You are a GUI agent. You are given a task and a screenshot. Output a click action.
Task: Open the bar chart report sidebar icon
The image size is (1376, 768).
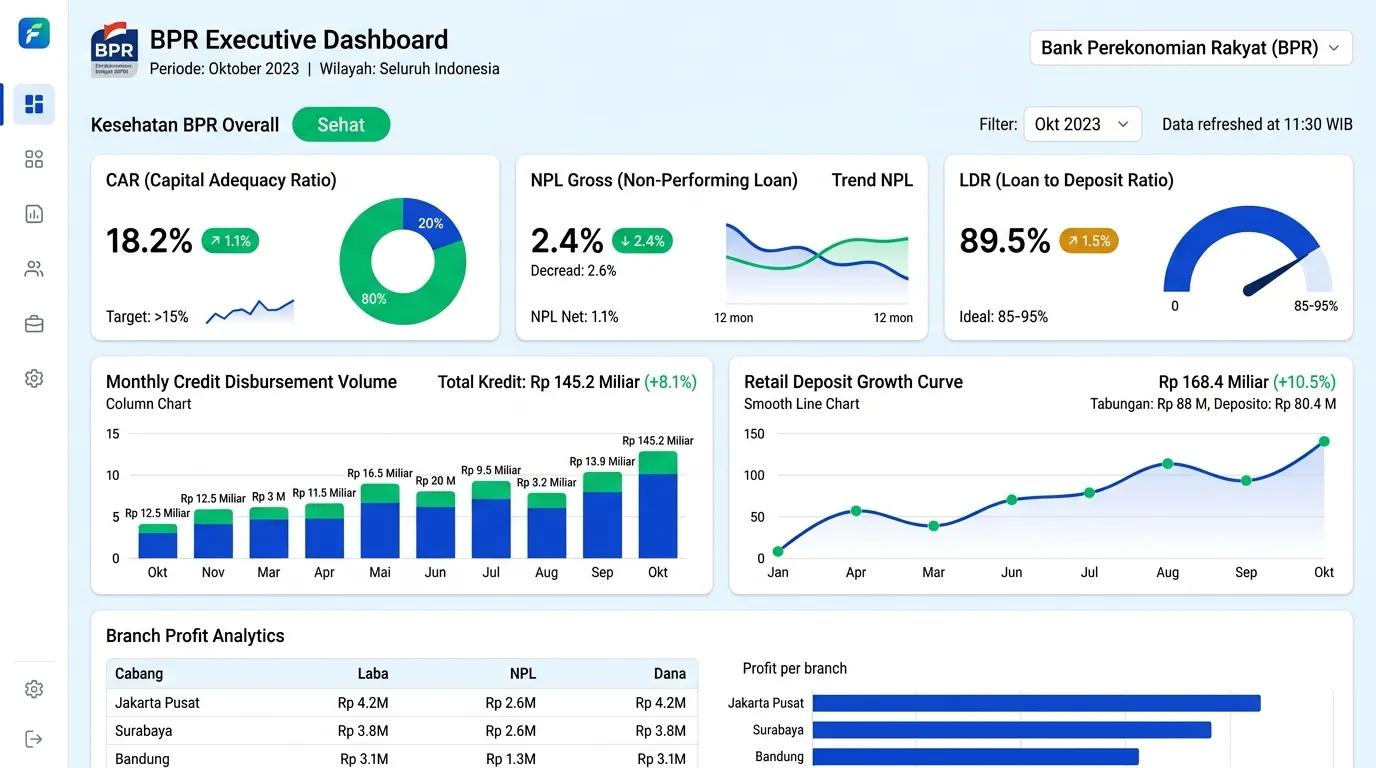pyautogui.click(x=34, y=214)
